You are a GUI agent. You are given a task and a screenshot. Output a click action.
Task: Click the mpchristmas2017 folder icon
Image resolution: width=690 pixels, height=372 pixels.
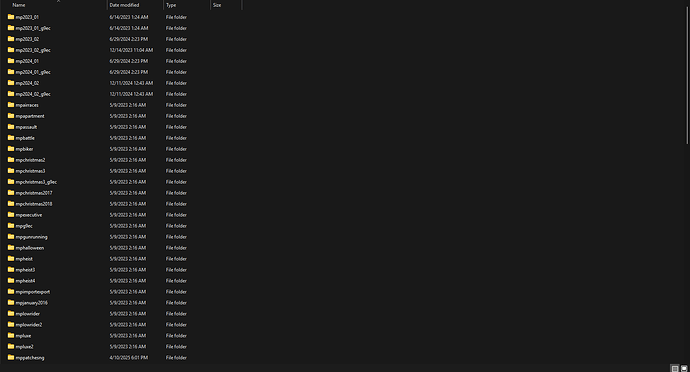coord(11,193)
